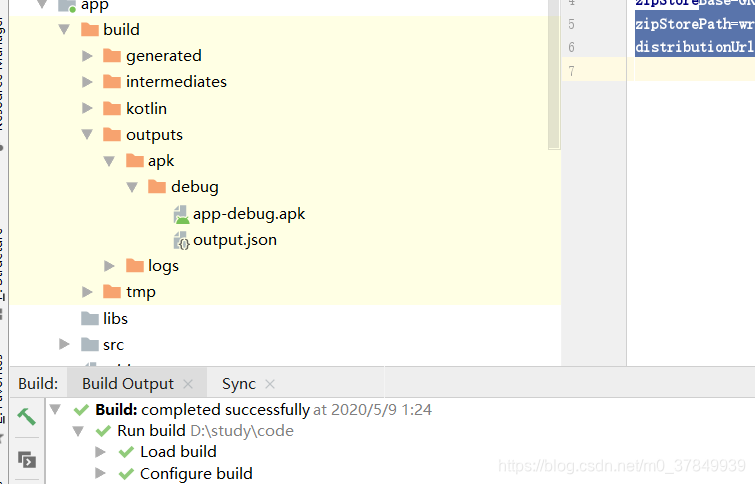Click the Build completed successfully text
Viewport: 755px width, 484px height.
click(203, 410)
